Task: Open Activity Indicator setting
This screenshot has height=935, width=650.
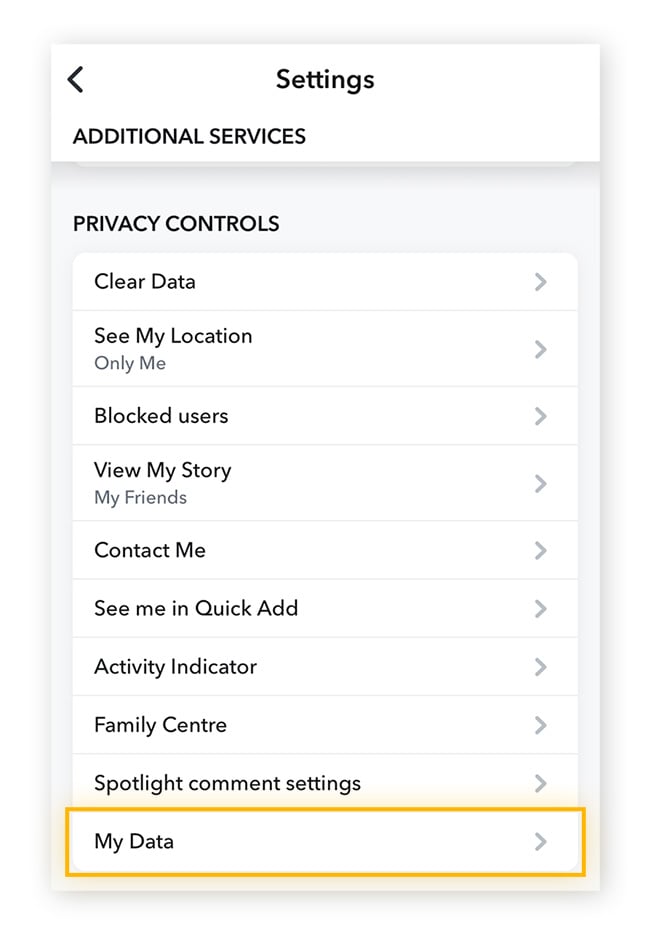Action: (175, 667)
